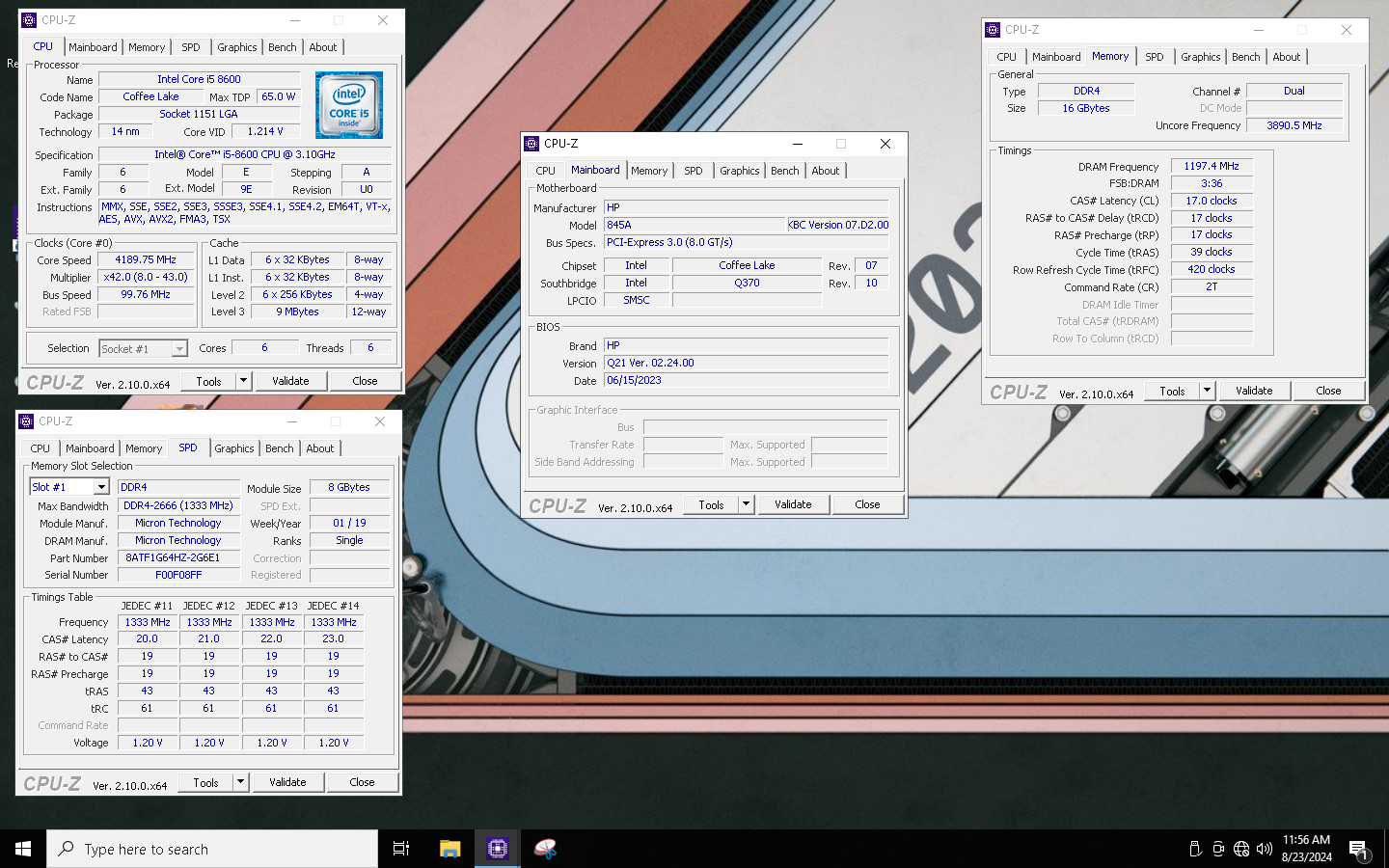Click the Core Speed 4189.75 MHz value
This screenshot has height=868, width=1389.
(146, 259)
